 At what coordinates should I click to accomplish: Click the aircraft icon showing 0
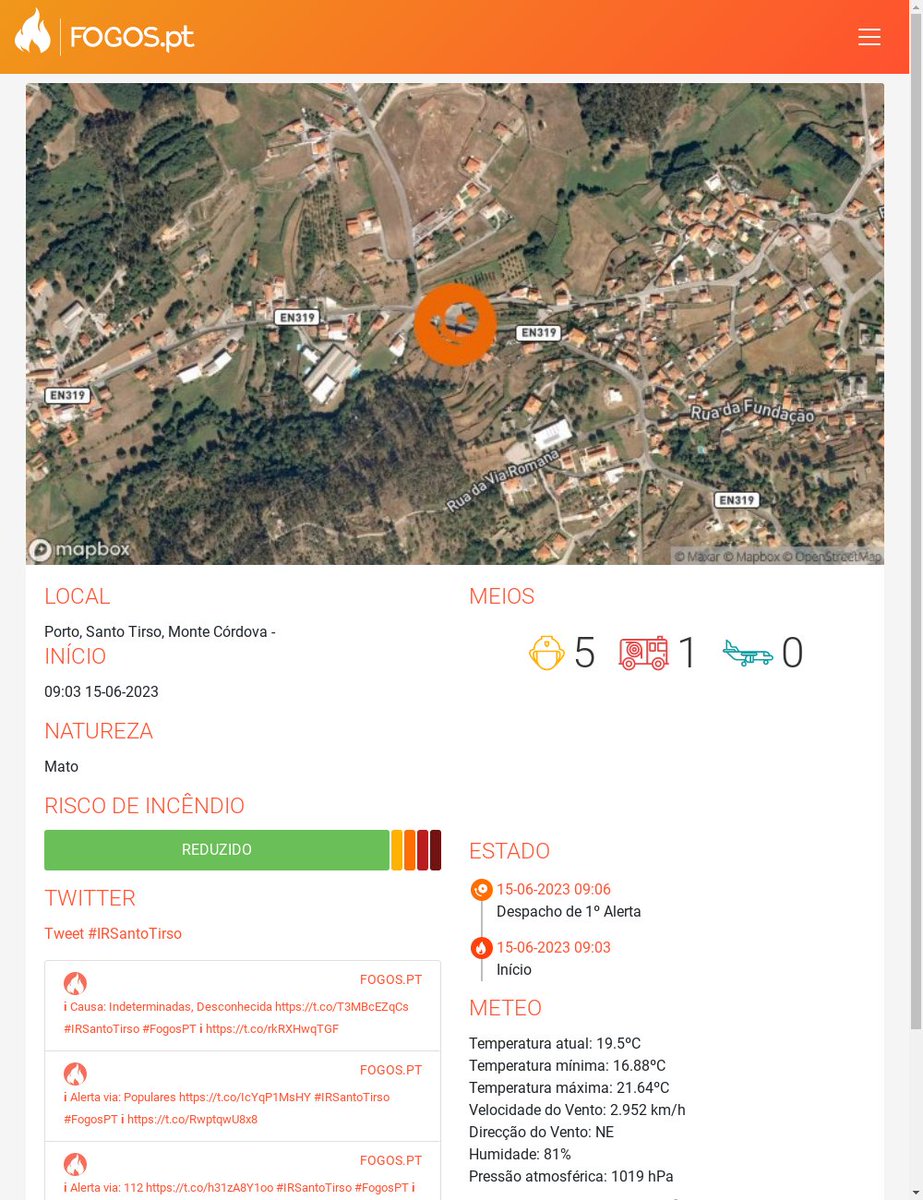coord(749,656)
